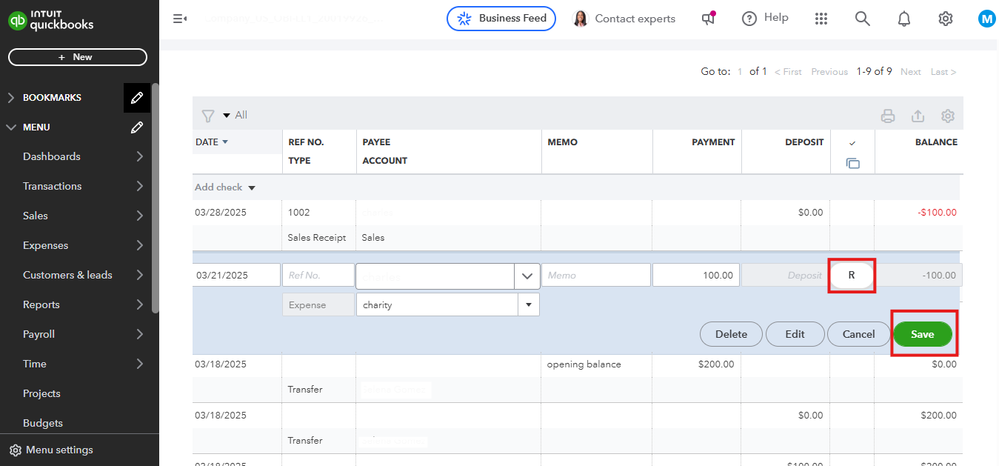Screen dimensions: 999x466
Task: Open the payee dropdown arrow
Action: [x=527, y=275]
